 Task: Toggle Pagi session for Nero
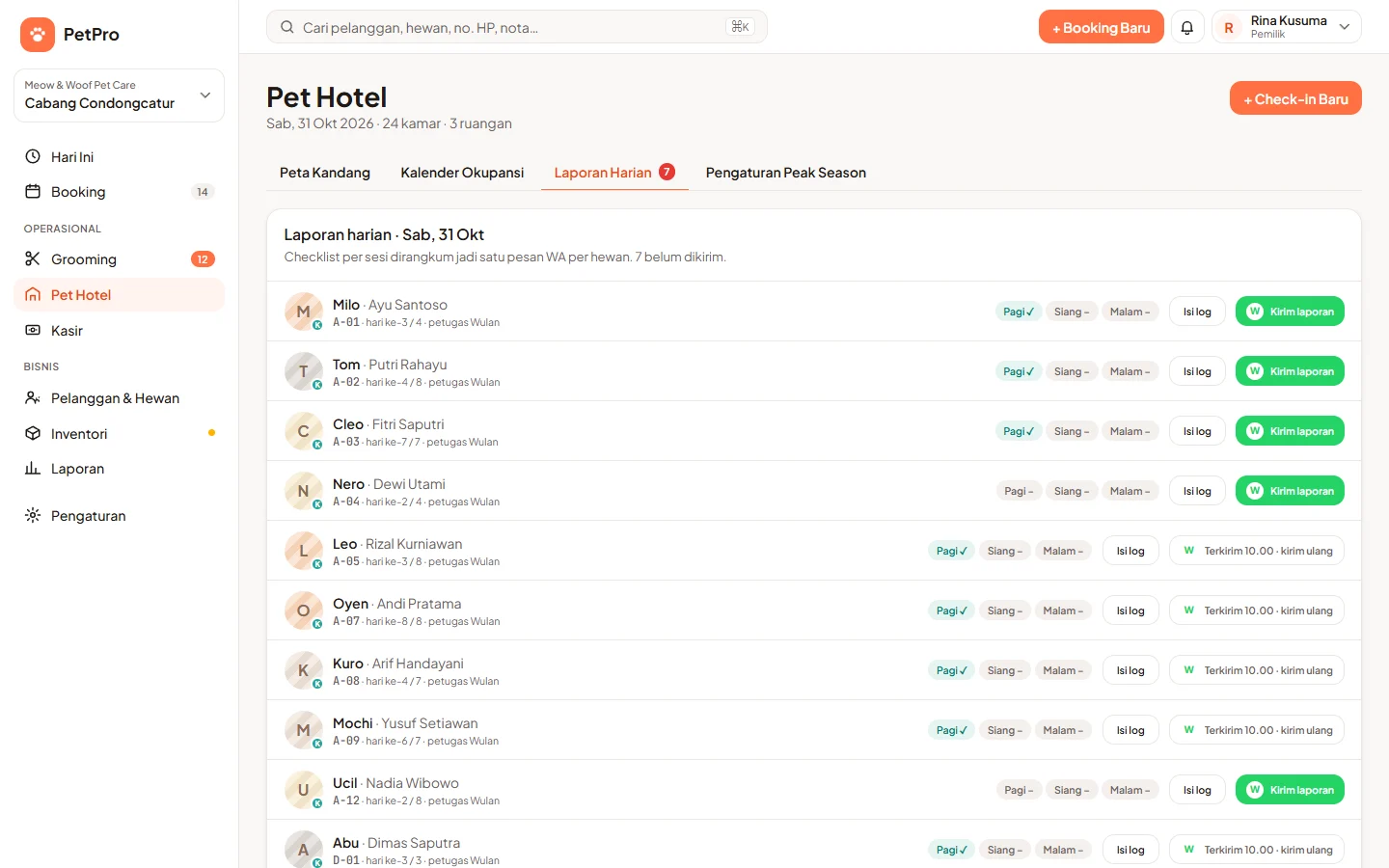1019,491
